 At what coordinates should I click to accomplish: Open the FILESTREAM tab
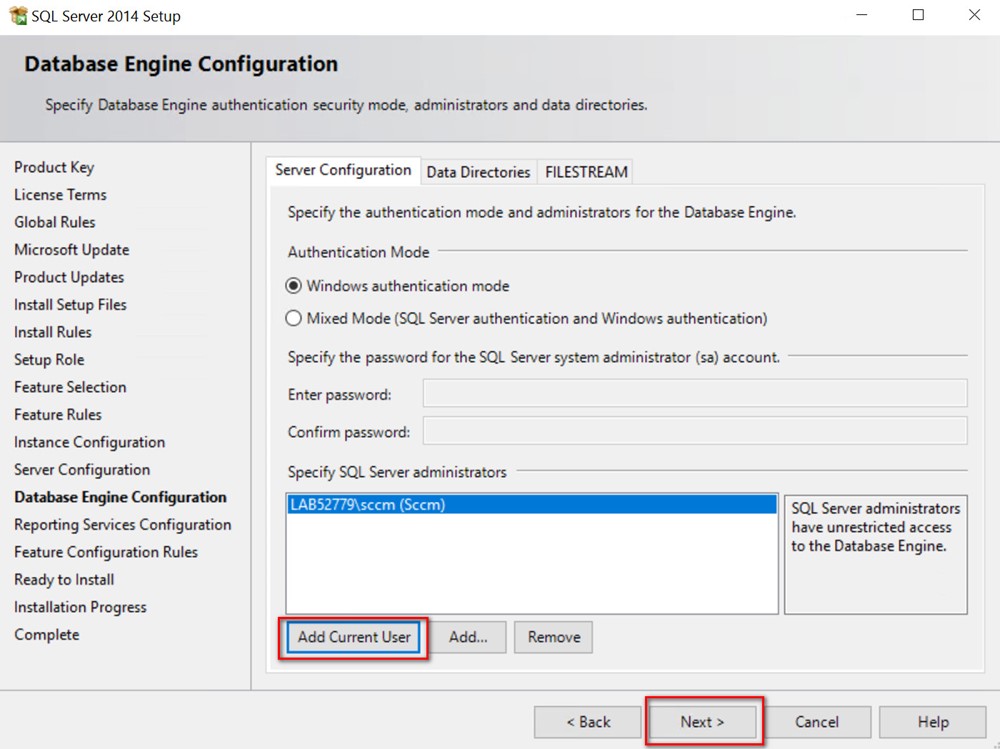pos(586,172)
